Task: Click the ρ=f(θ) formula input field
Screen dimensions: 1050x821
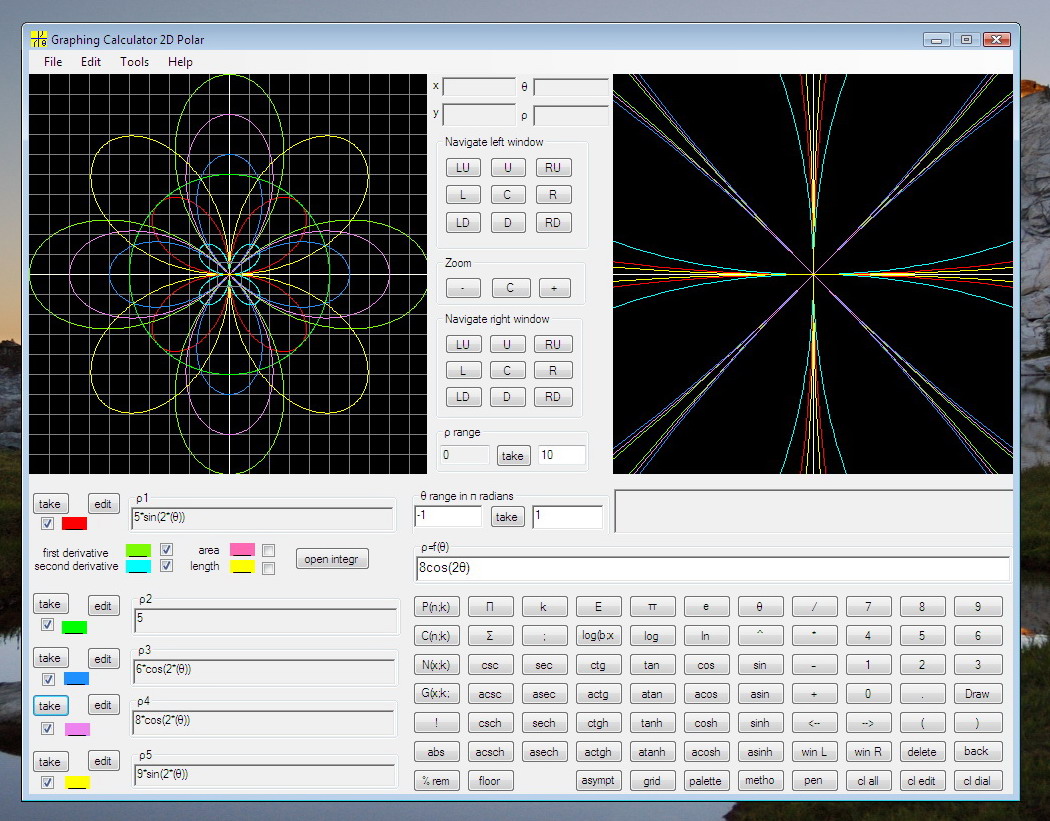Action: click(712, 568)
